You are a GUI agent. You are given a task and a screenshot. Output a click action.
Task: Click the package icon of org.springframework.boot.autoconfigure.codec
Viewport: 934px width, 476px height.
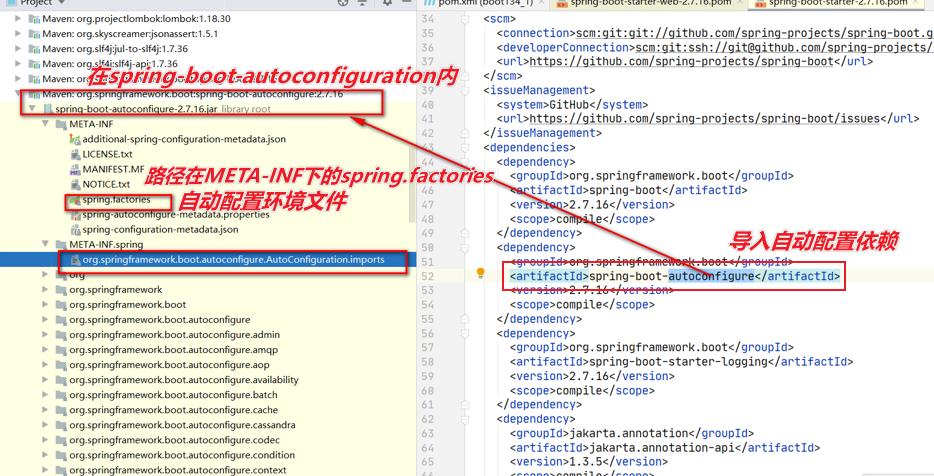click(x=61, y=440)
